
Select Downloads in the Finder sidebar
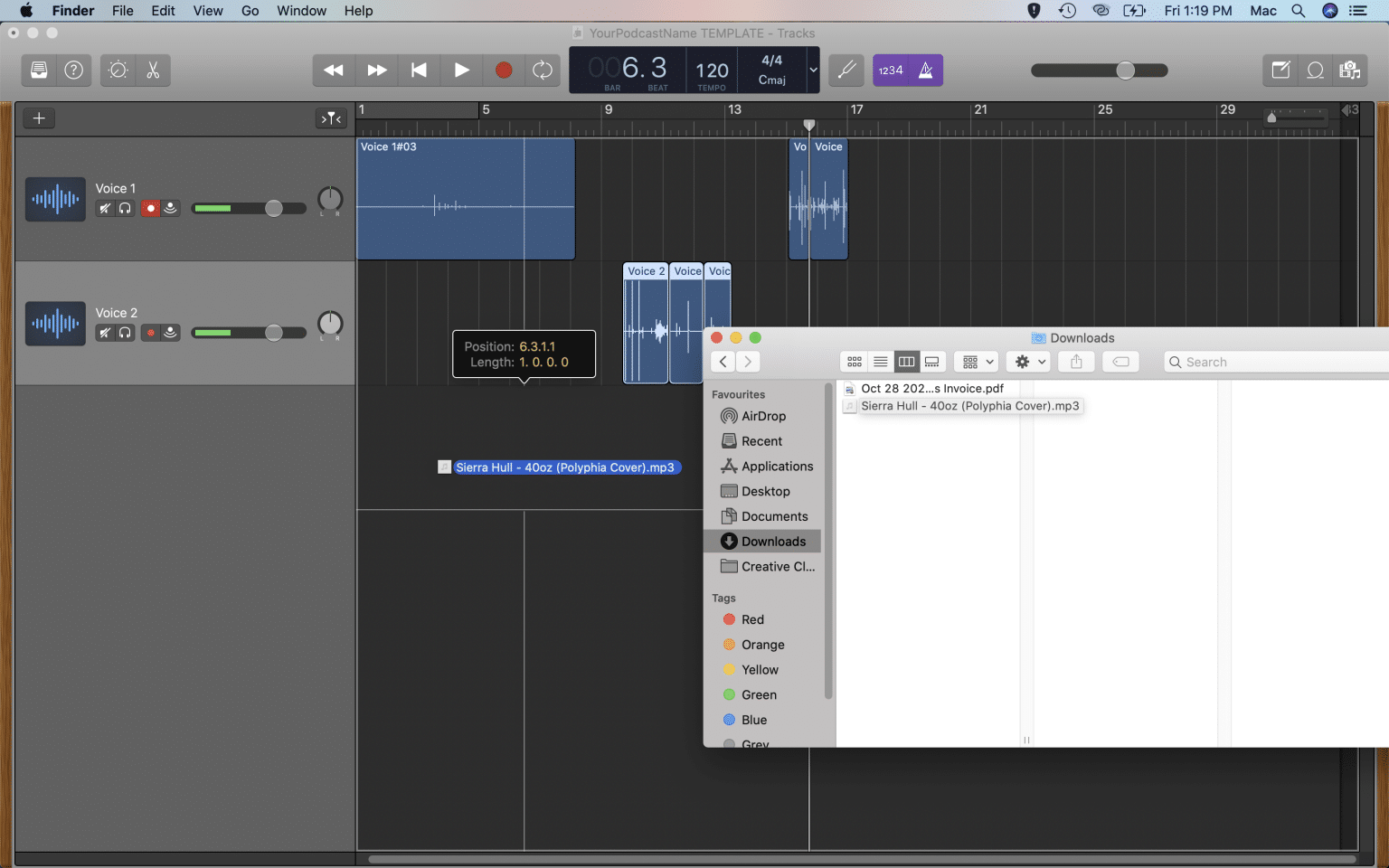[771, 541]
